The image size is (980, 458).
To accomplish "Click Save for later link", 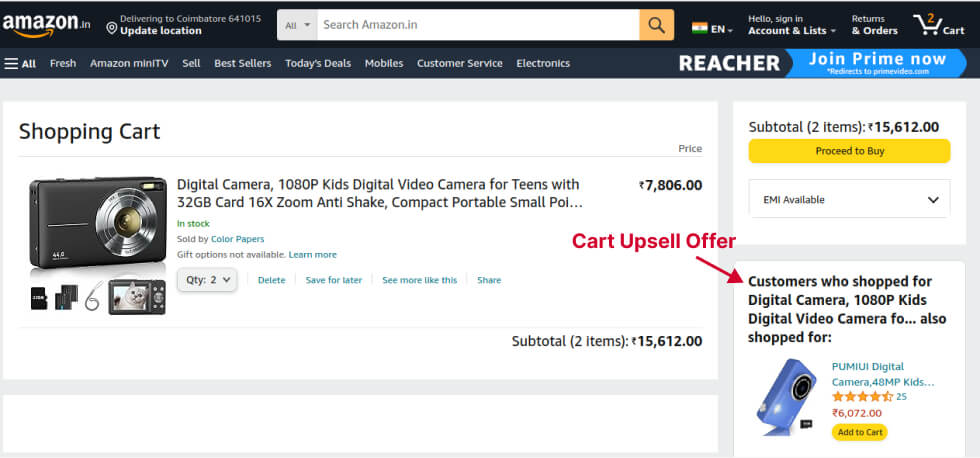I will [x=334, y=280].
